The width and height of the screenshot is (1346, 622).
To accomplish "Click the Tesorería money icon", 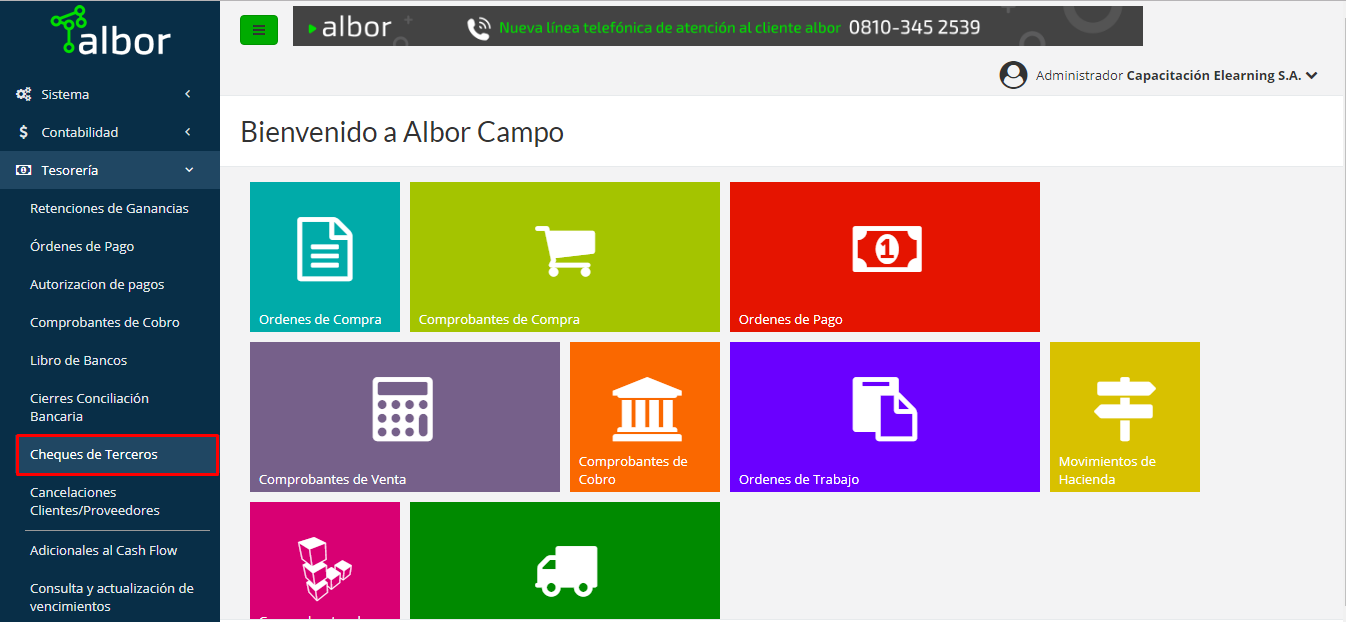I will pos(24,170).
